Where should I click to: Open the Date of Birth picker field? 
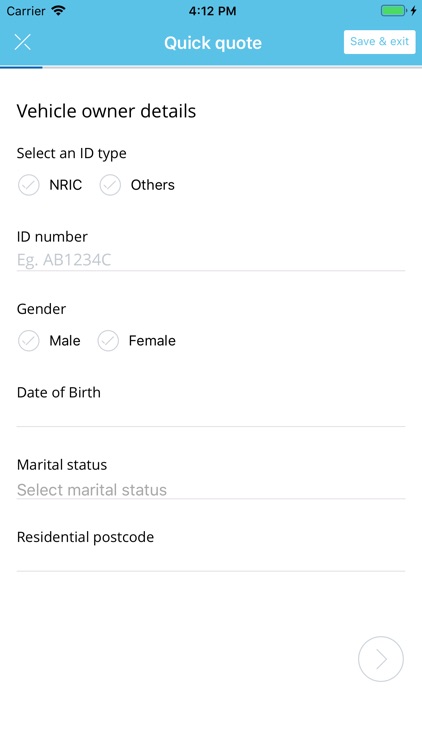click(x=211, y=415)
